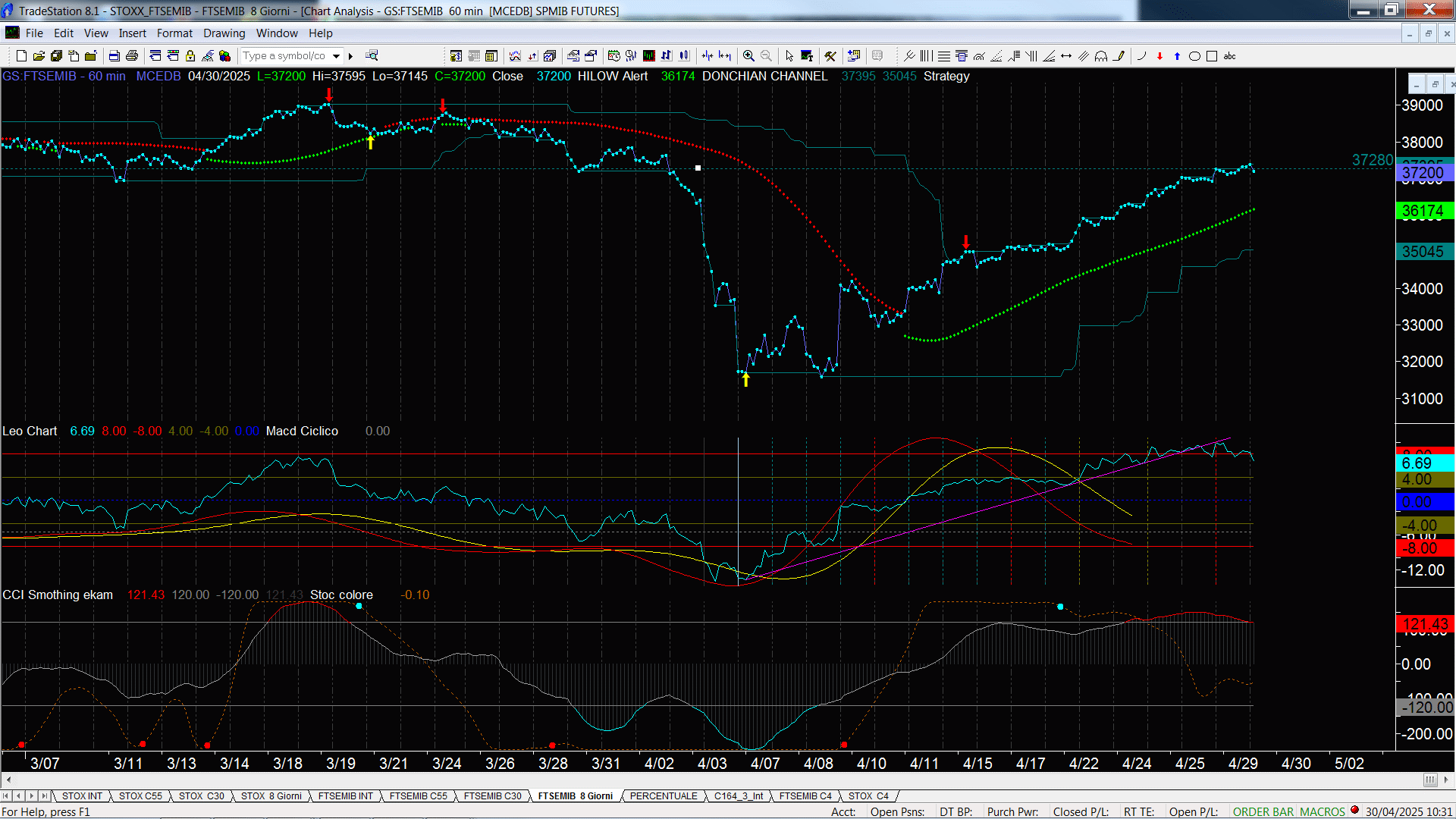Click the 35045 Donchian price label
Viewport: 1456px width, 819px height.
(x=1424, y=252)
